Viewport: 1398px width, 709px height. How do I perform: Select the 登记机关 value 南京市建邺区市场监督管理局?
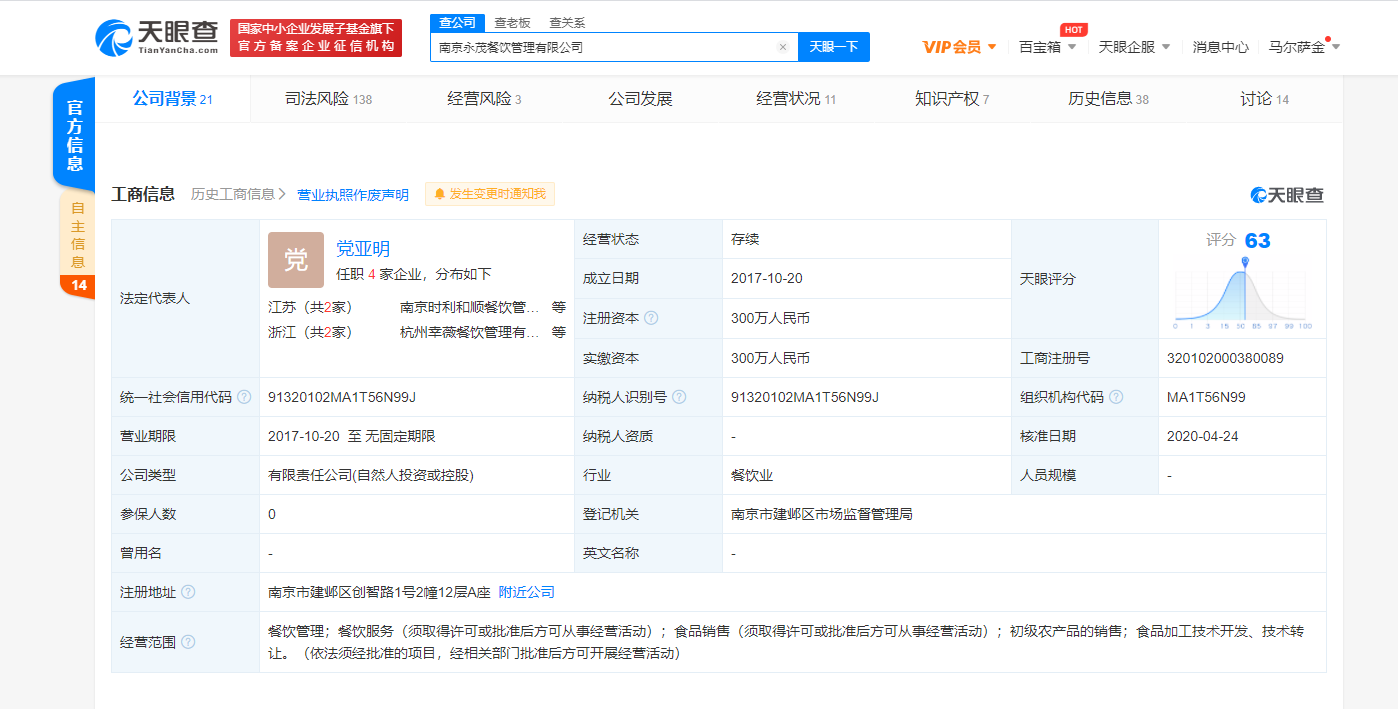pos(821,514)
